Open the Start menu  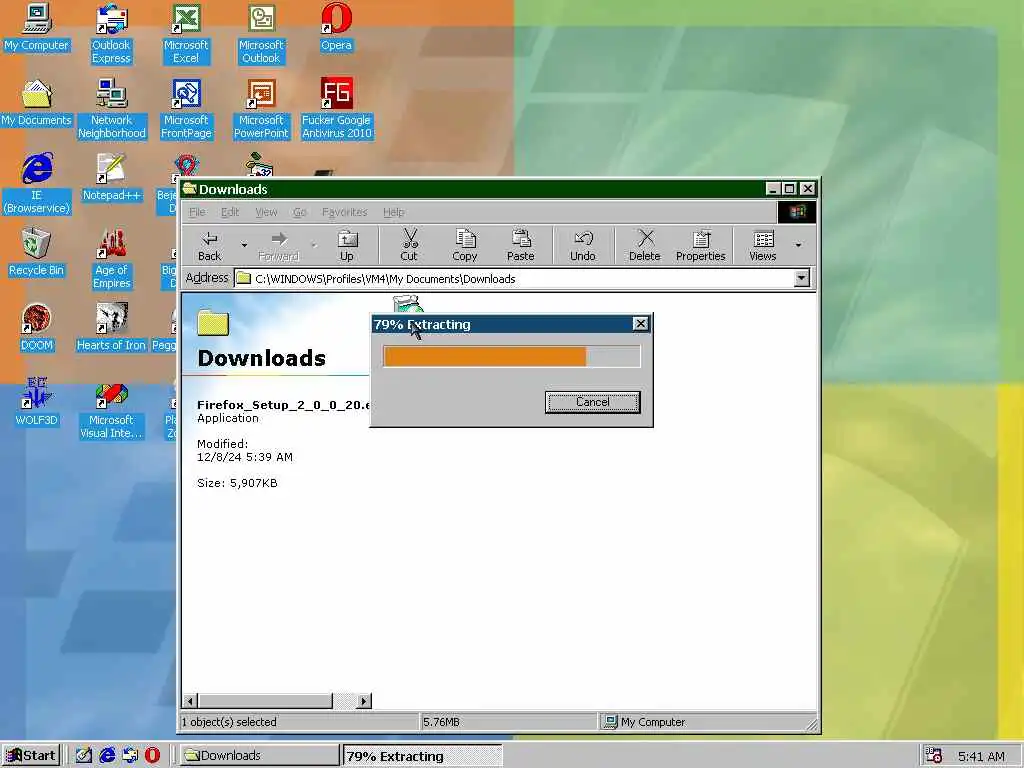(31, 756)
